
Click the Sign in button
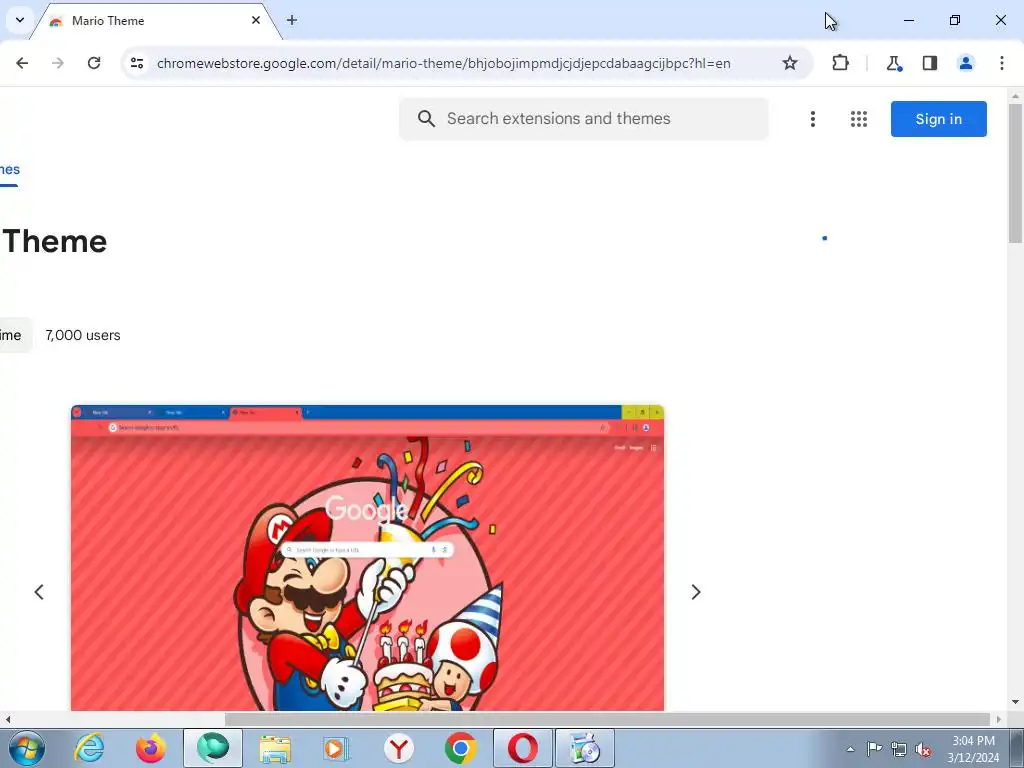[938, 119]
